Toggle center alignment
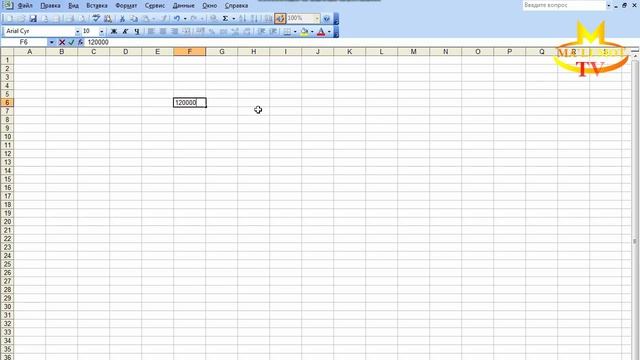 click(163, 31)
